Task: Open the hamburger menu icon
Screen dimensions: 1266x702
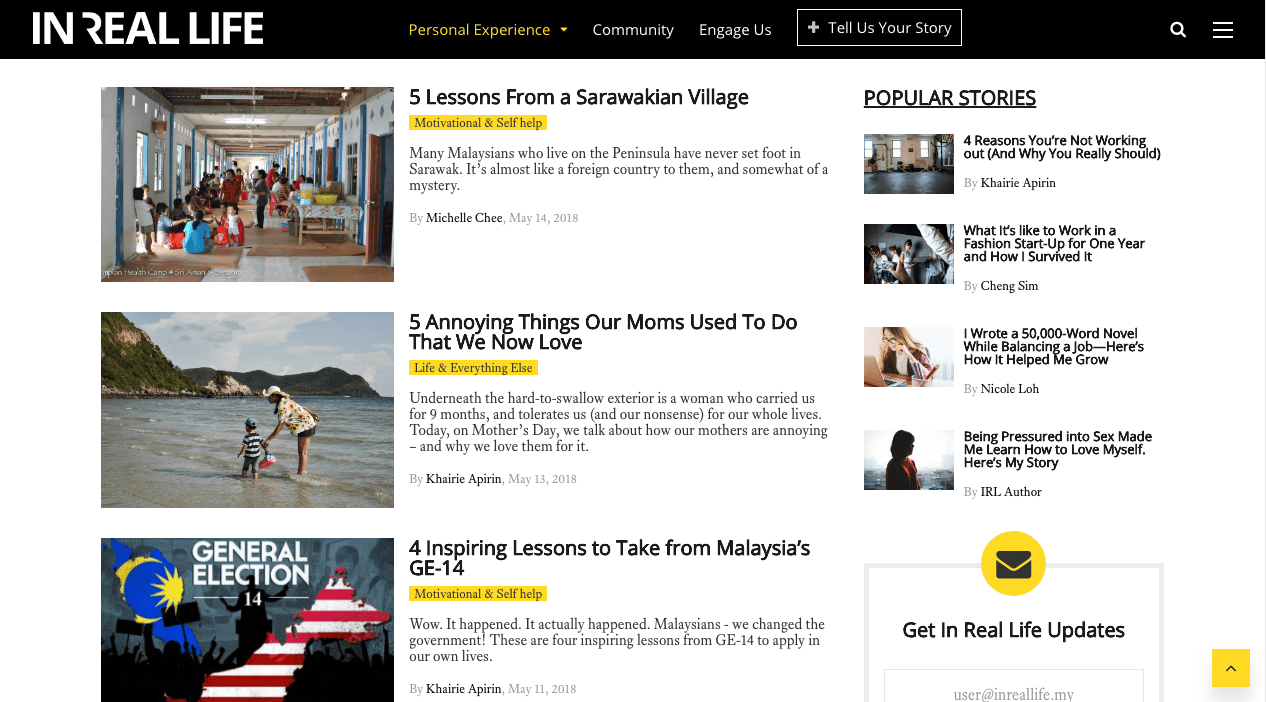Action: pyautogui.click(x=1222, y=30)
